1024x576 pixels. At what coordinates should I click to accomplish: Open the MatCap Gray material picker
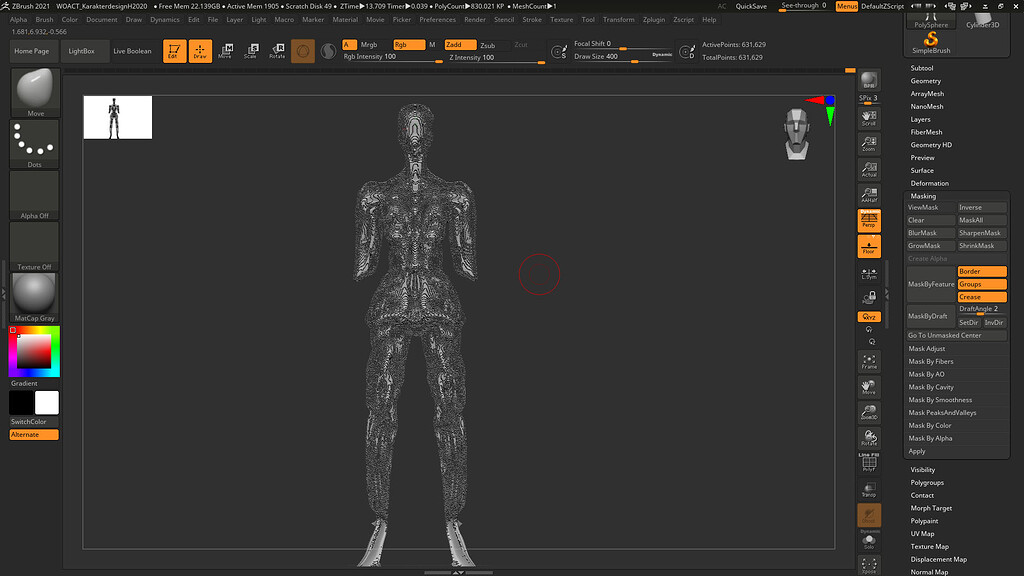pyautogui.click(x=35, y=297)
